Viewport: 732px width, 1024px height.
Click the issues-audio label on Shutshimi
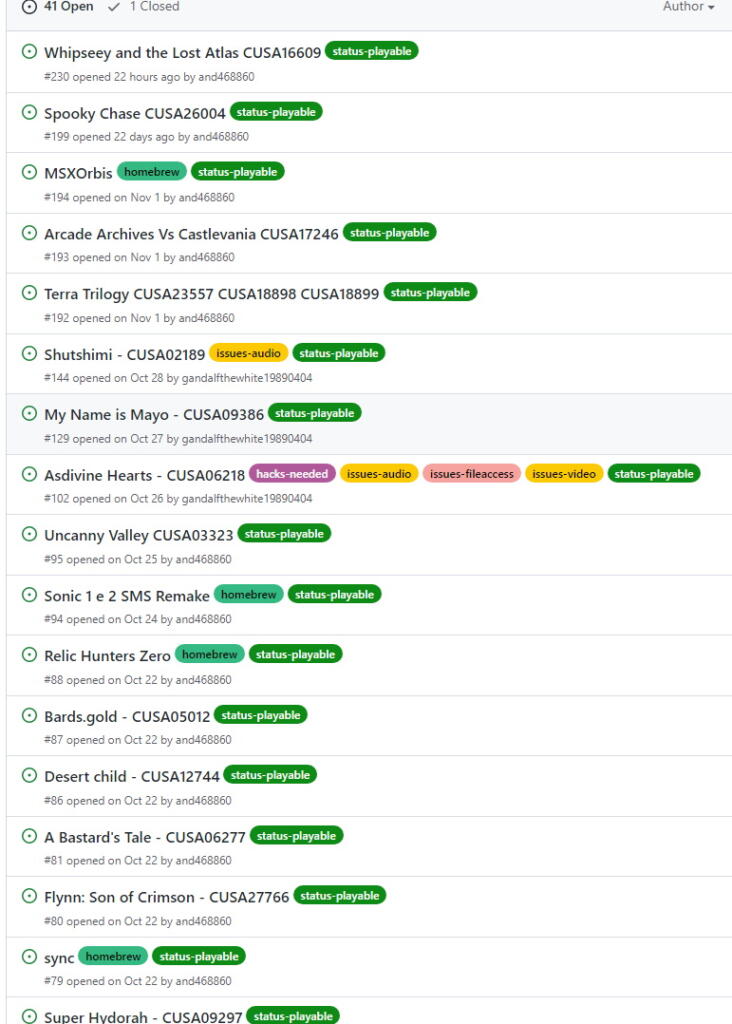[x=248, y=353]
